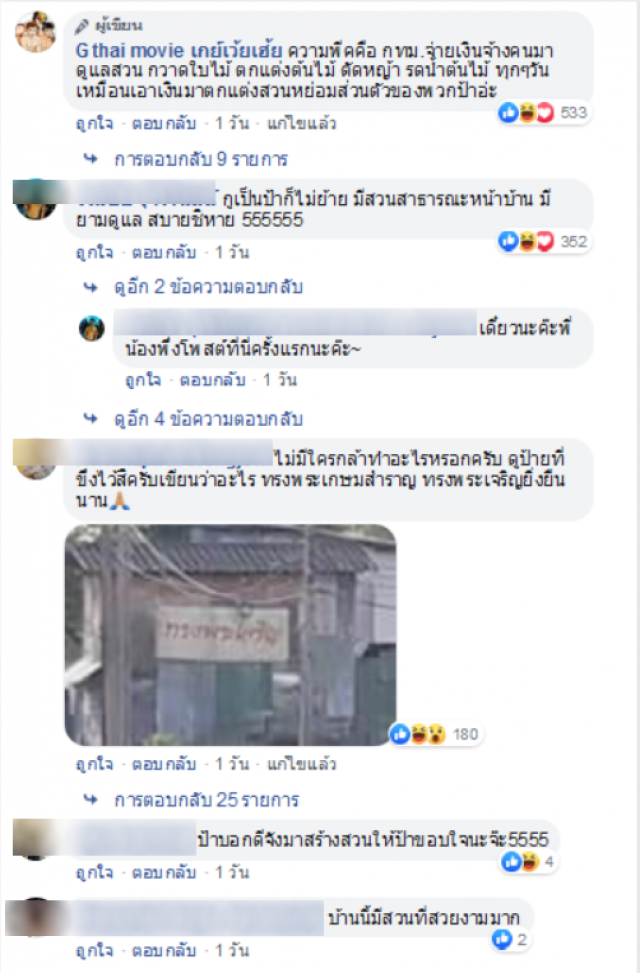Screen dimensions: 640x973
Task: Like the comment ending with 5555
Action: click(94, 872)
